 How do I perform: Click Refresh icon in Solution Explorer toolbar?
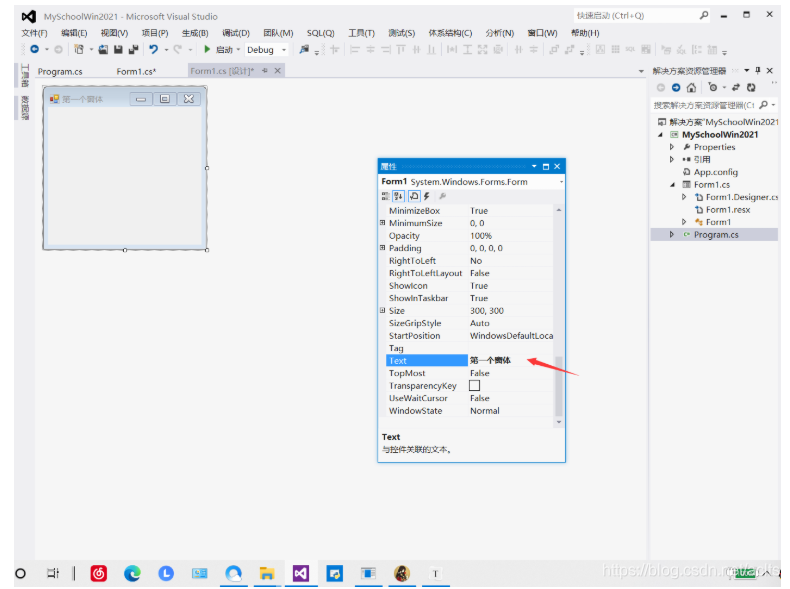751,88
